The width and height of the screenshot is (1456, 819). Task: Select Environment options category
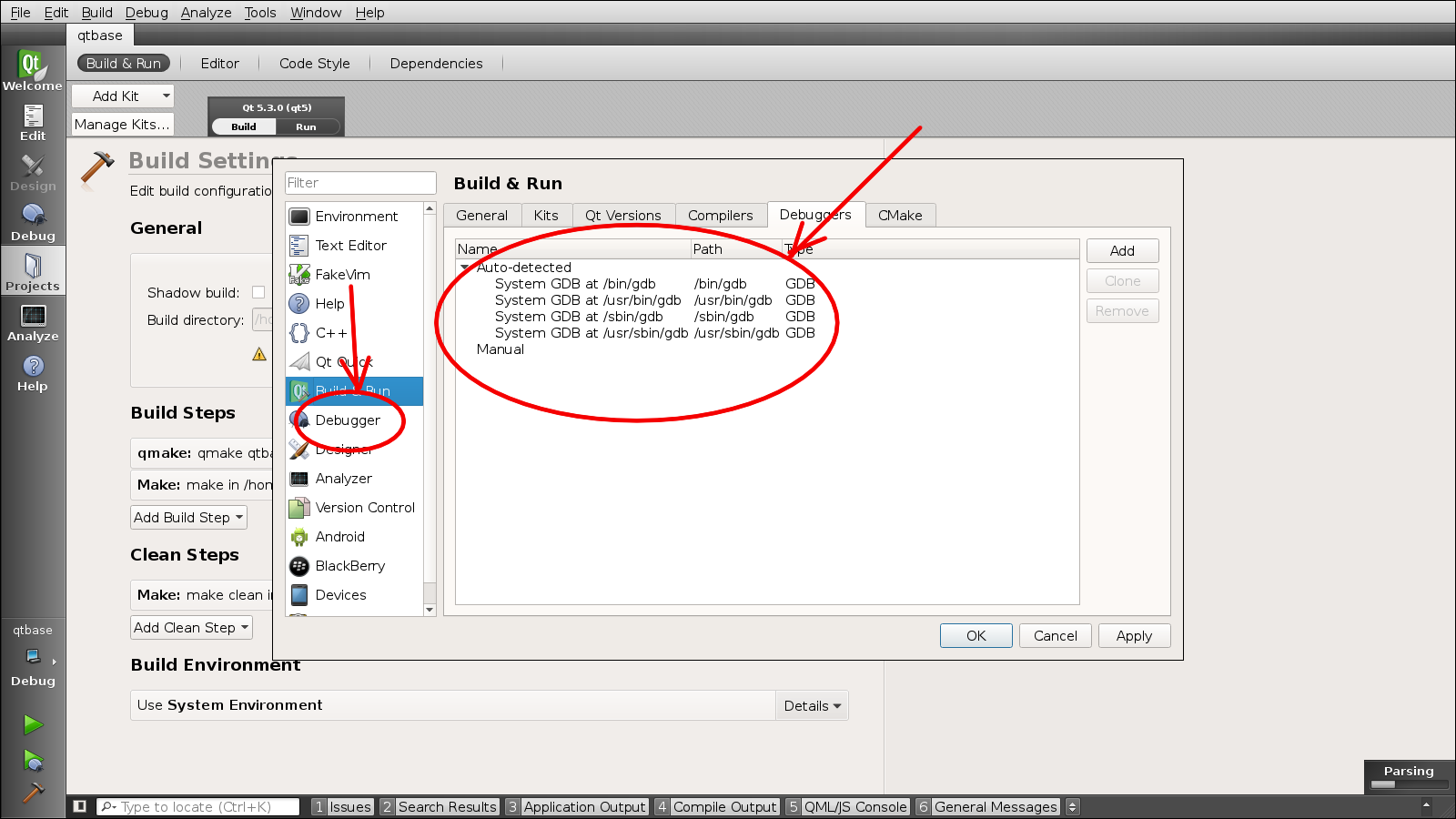pos(355,217)
